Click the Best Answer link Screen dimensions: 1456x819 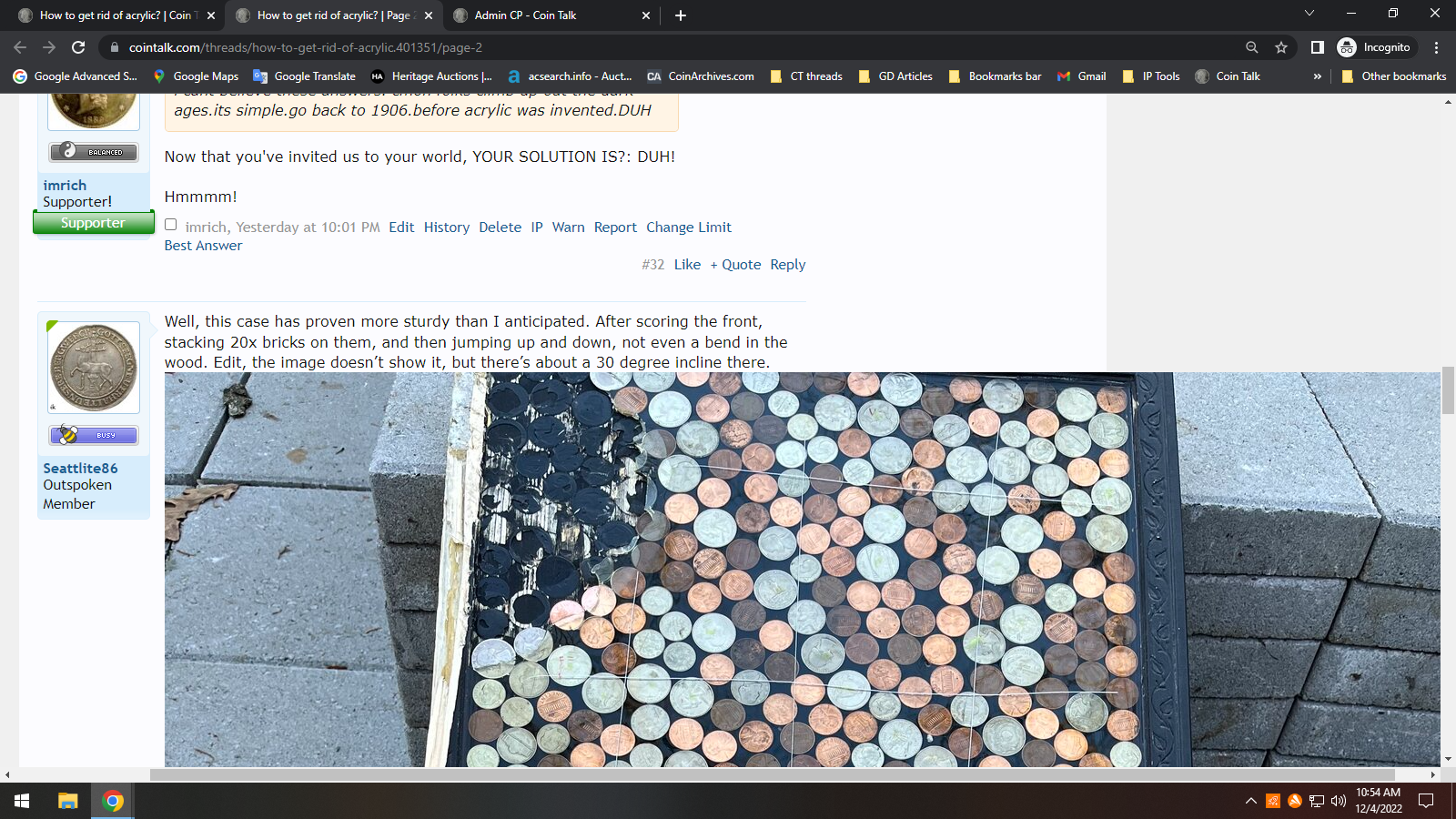click(203, 246)
